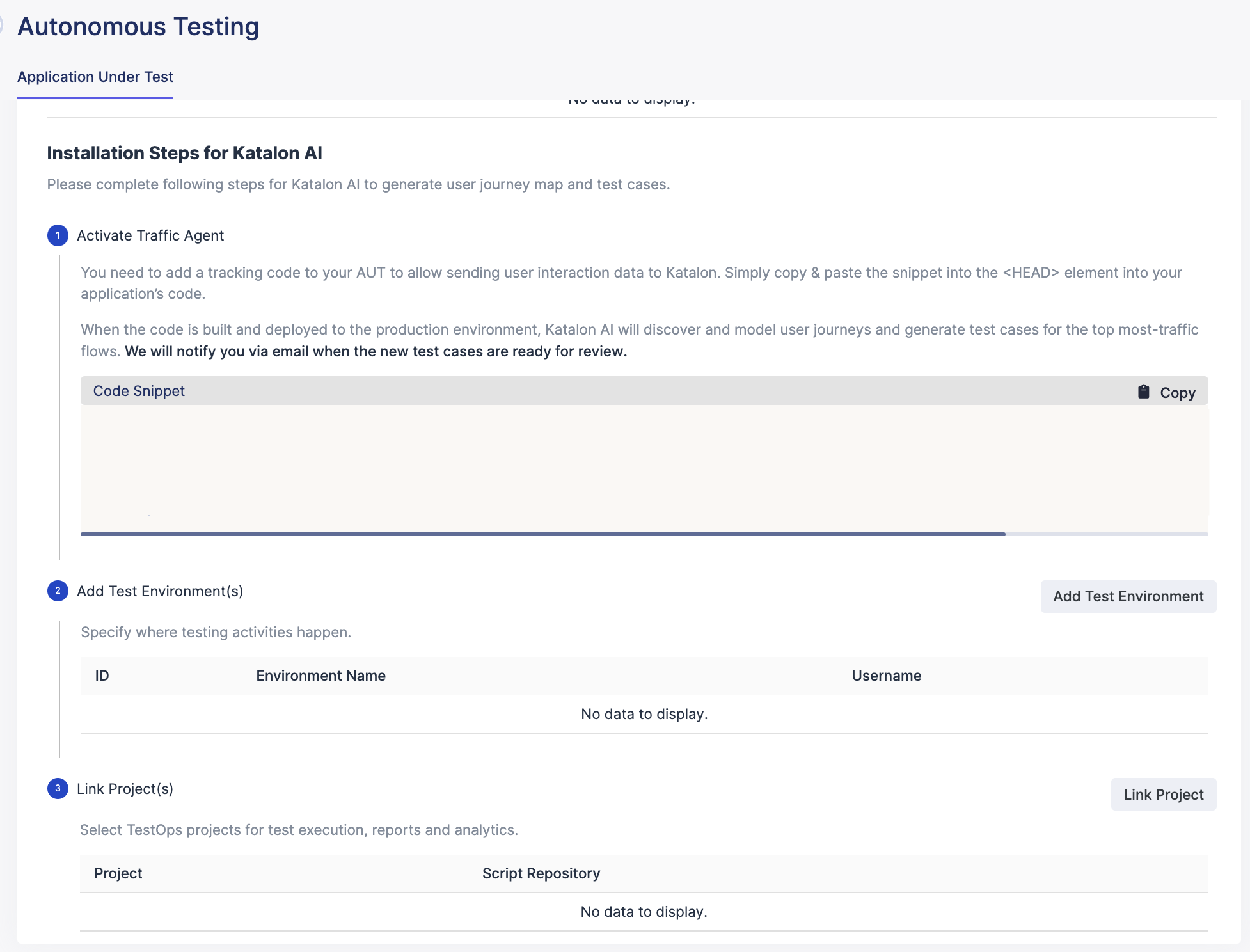
Task: Click the step 2 number badge
Action: click(x=58, y=591)
